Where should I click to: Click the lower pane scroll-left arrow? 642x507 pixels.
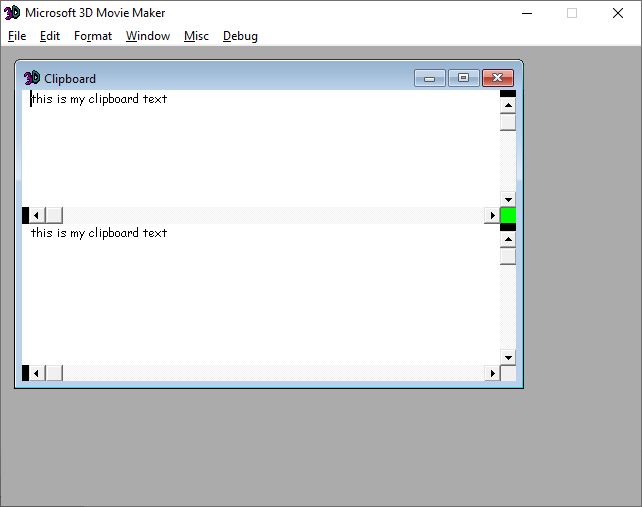[x=37, y=373]
